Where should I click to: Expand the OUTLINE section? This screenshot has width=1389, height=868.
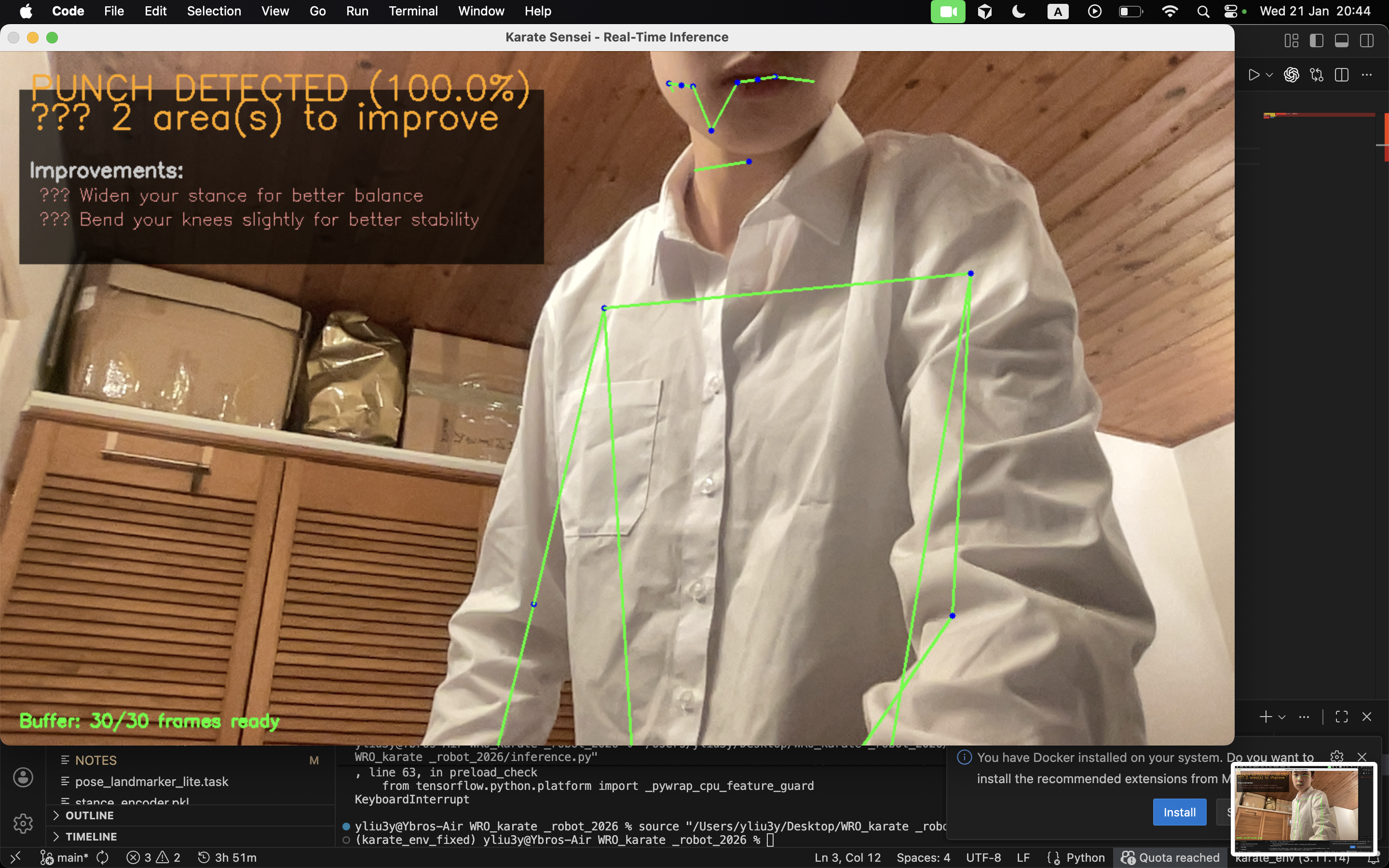coord(90,815)
